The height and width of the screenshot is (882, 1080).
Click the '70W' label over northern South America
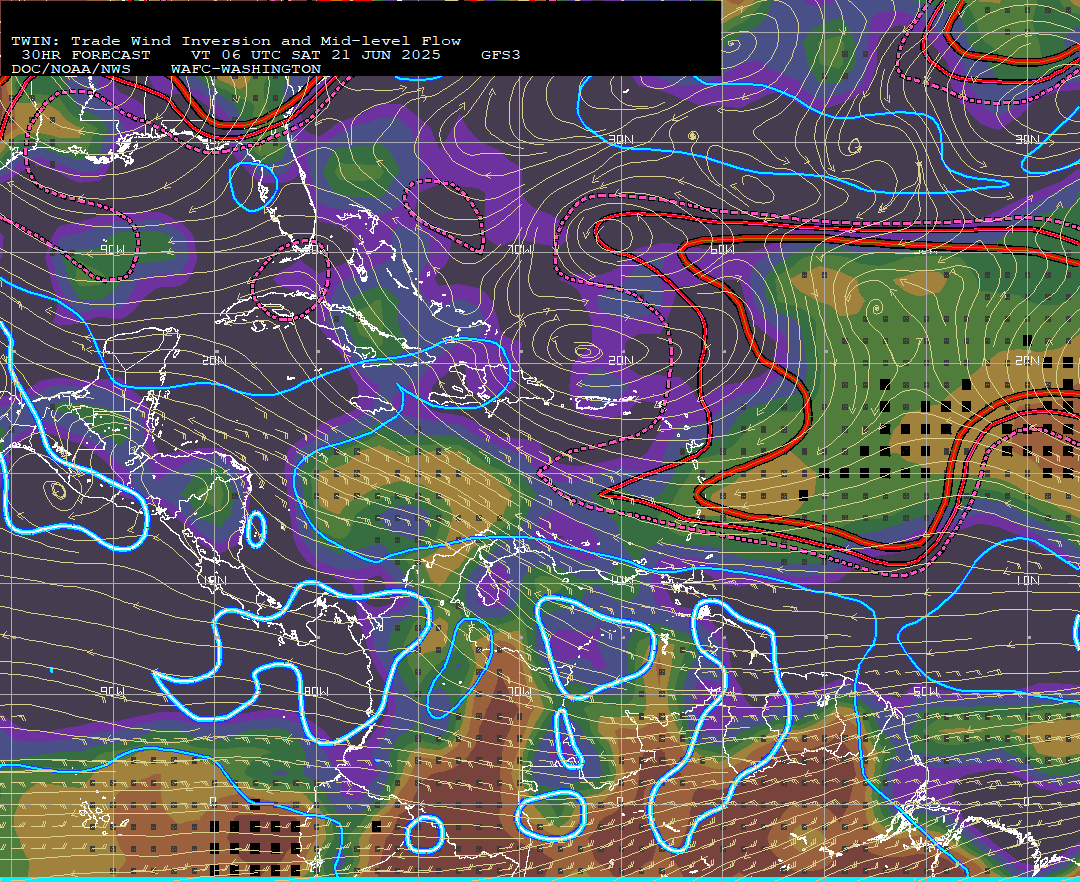(x=520, y=691)
